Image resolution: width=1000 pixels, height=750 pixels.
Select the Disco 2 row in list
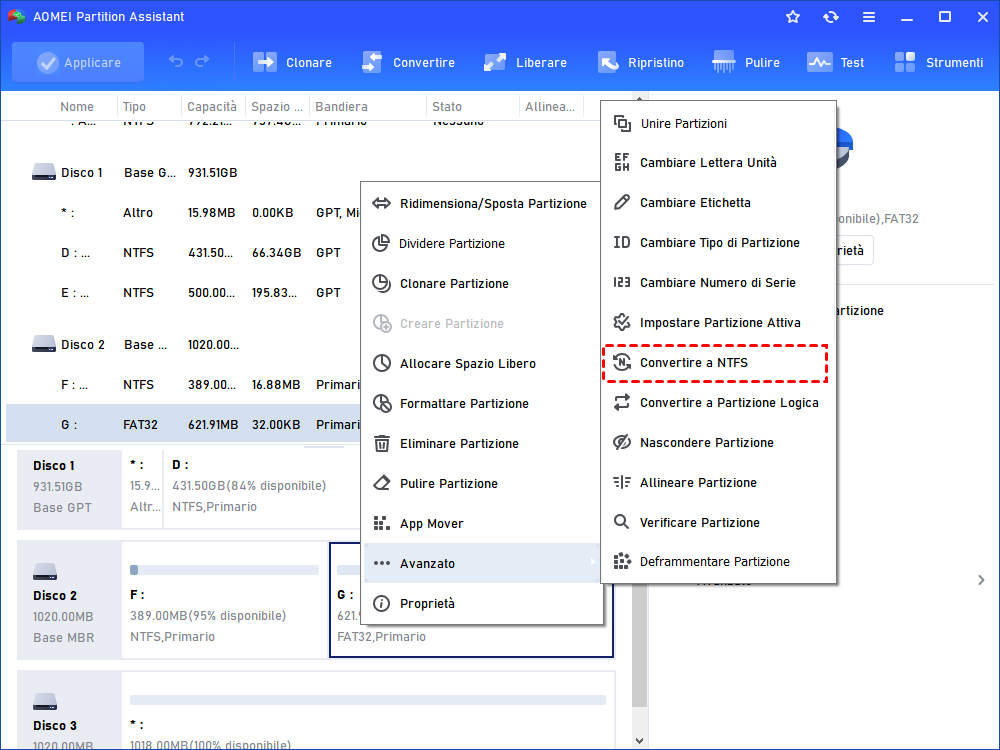pyautogui.click(x=184, y=345)
